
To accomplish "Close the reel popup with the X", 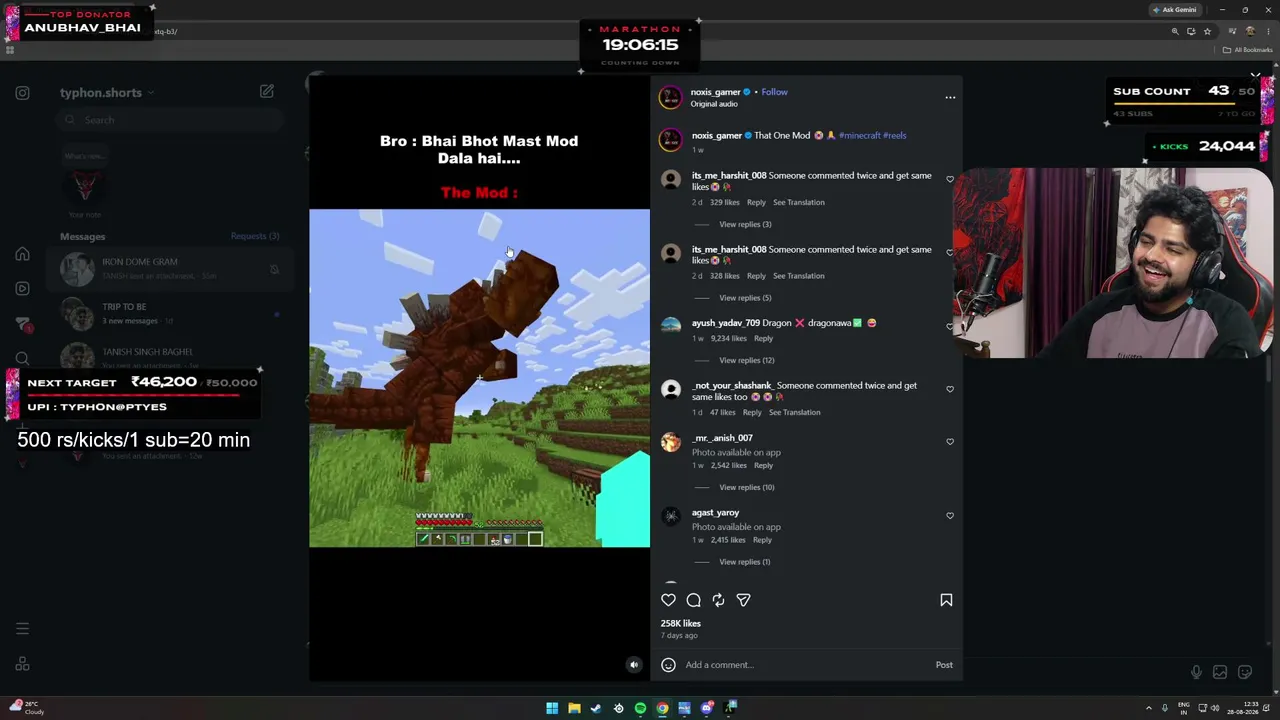I will pos(1255,75).
